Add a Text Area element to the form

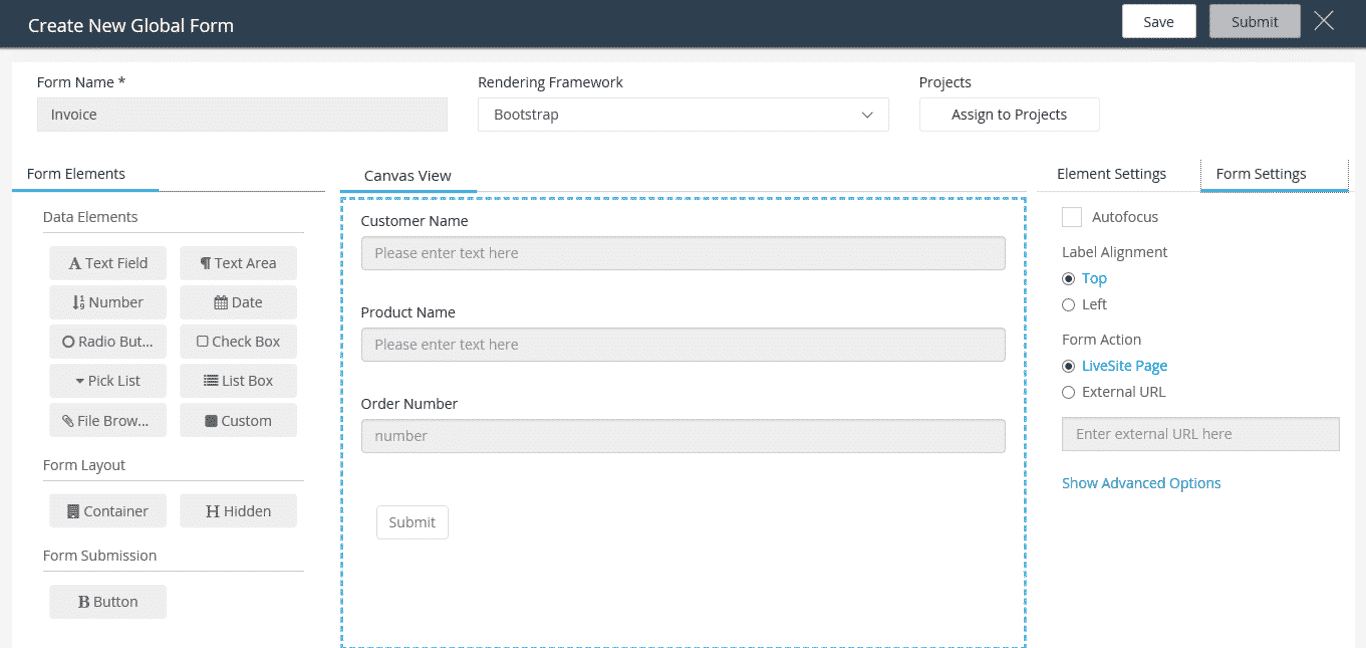pos(238,262)
